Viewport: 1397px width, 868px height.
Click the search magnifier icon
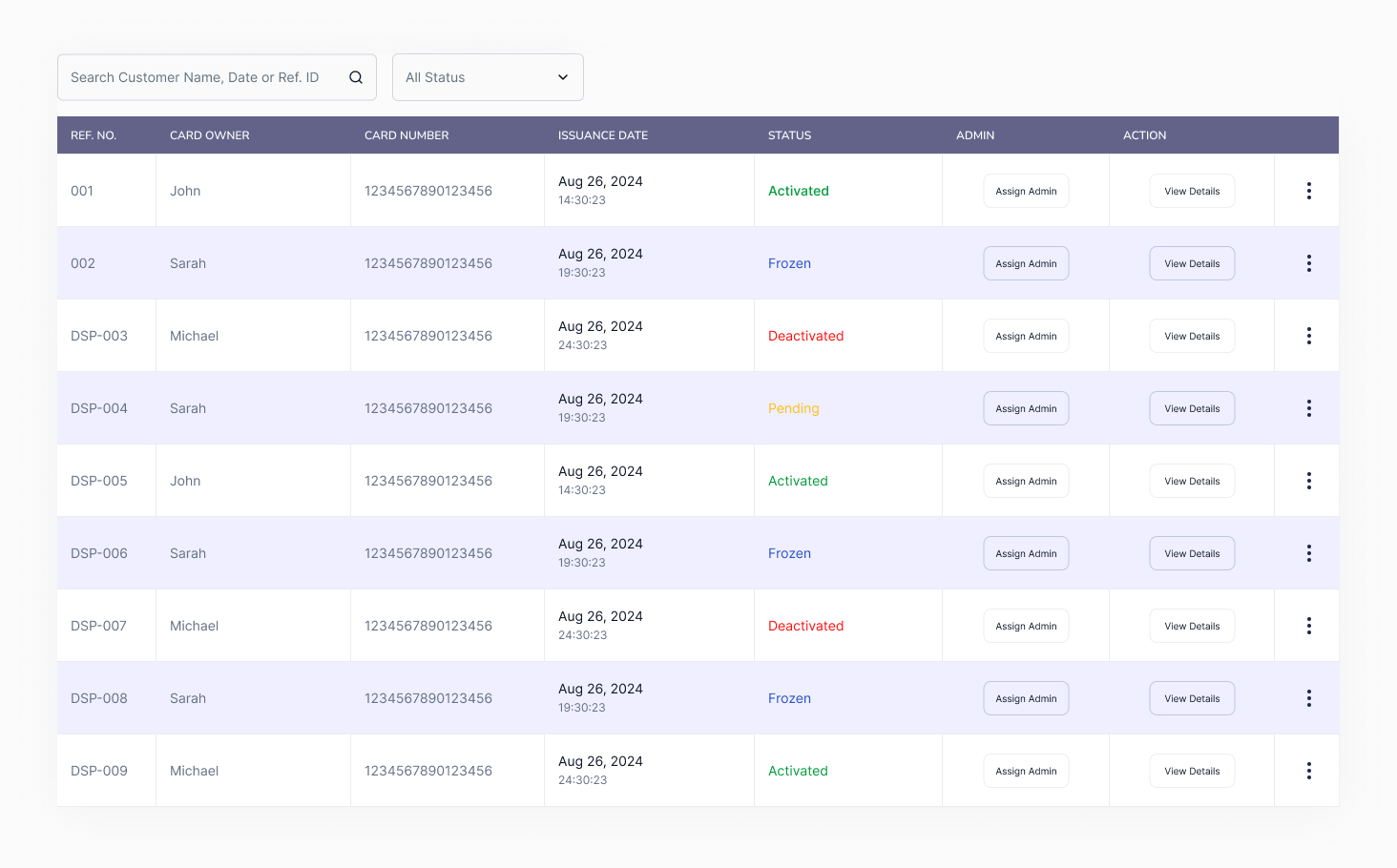pos(356,77)
